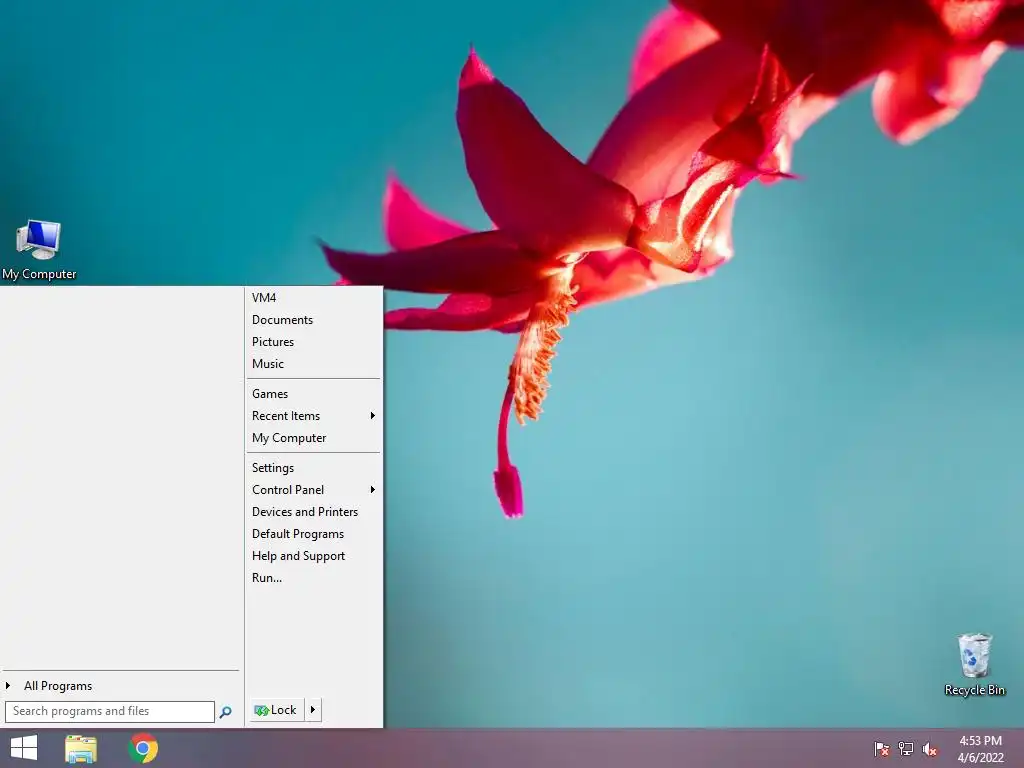The width and height of the screenshot is (1024, 768).
Task: Open My Computer from the Start menu
Action: point(313,438)
